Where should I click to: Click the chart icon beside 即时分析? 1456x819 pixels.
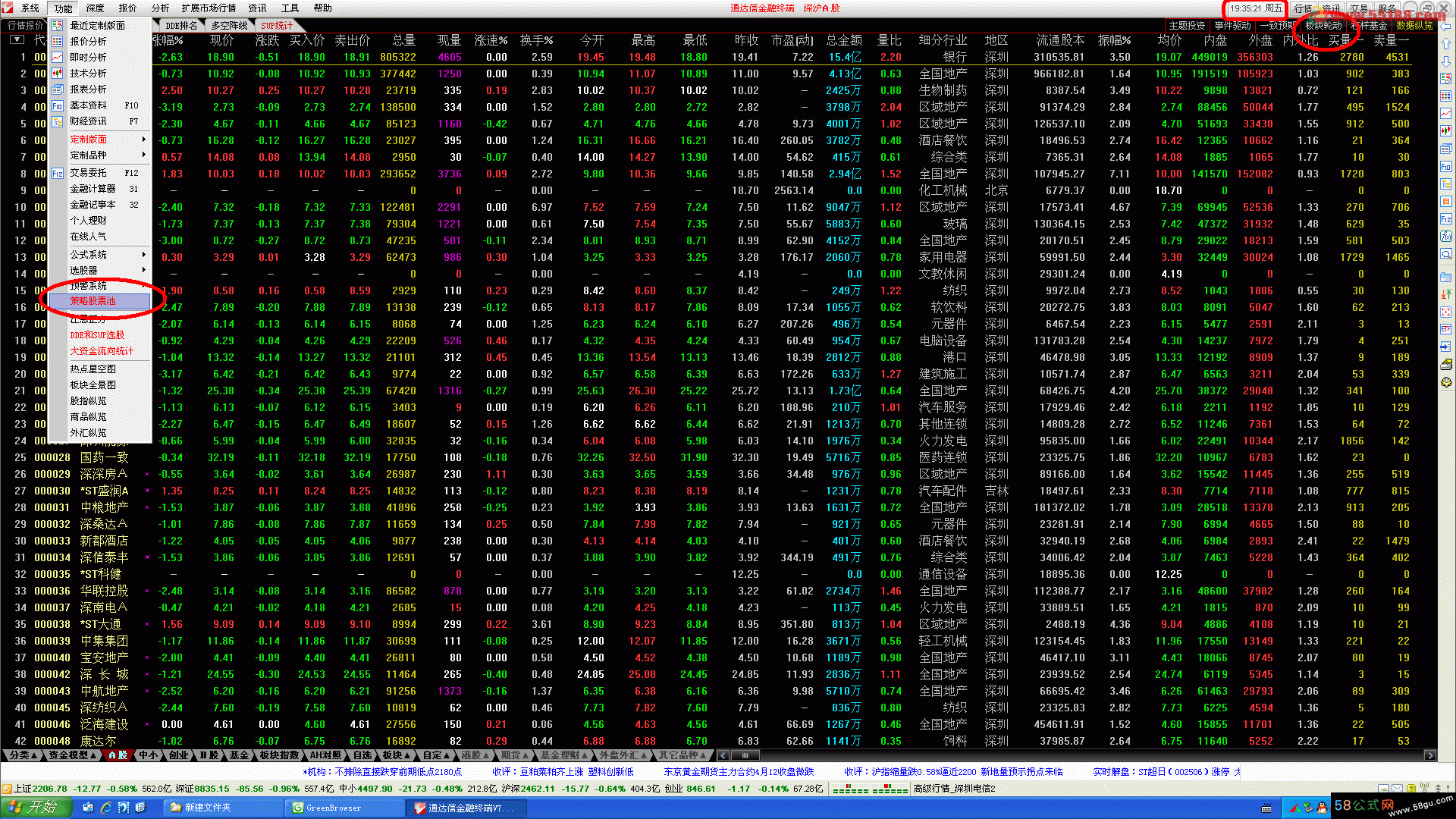[x=58, y=57]
